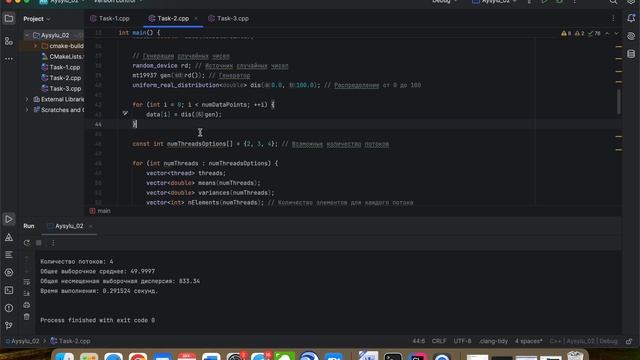
Task: Open editor tabs options three-dots menu
Action: [x=613, y=18]
